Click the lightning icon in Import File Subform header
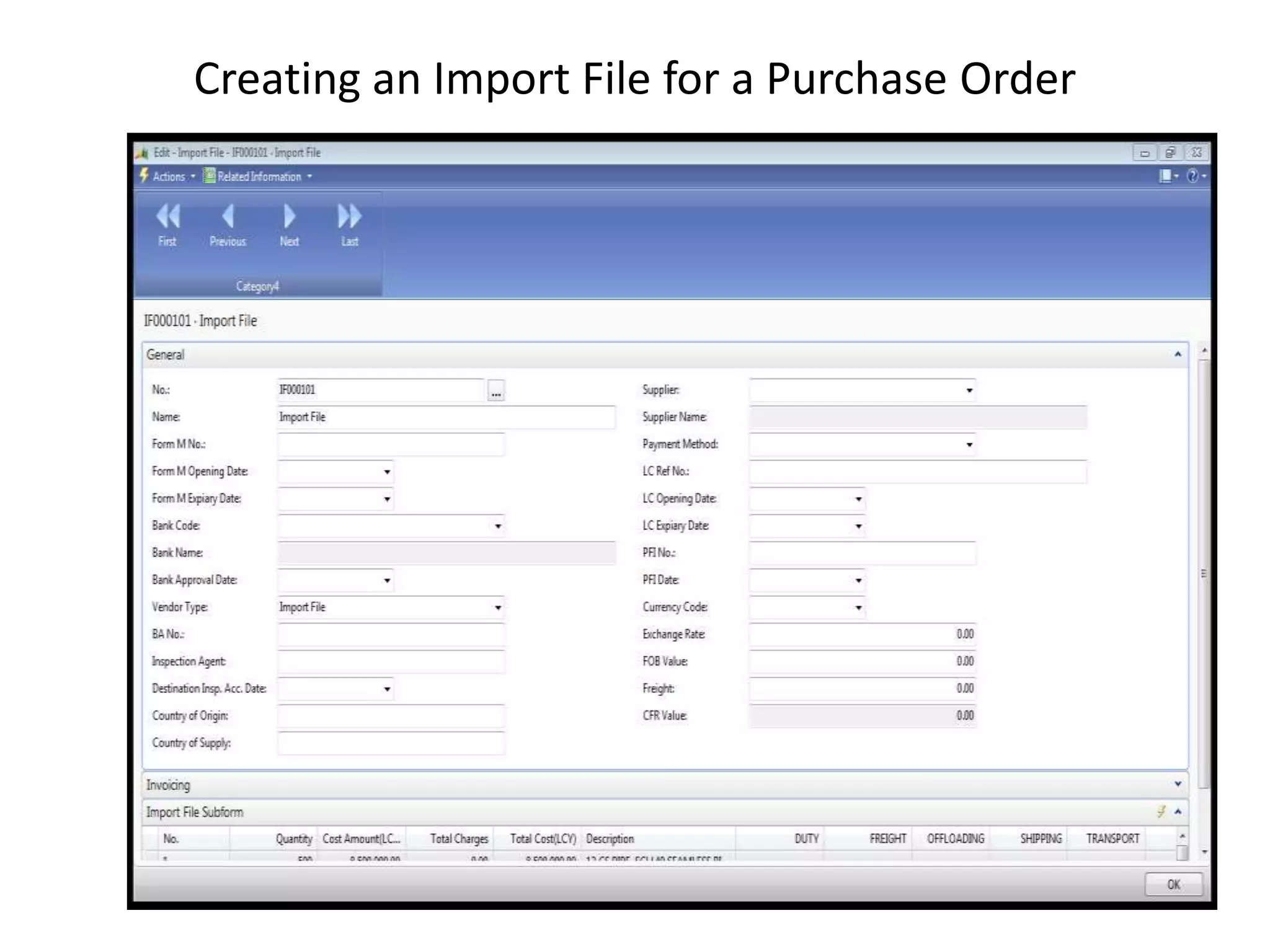 (x=1161, y=812)
